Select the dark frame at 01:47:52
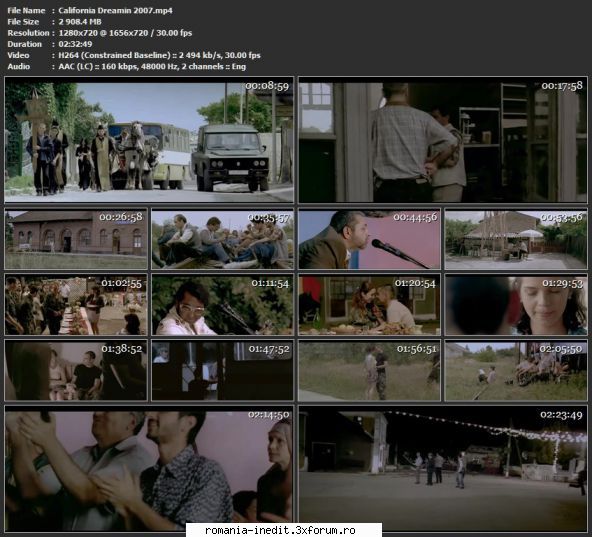Screen dimensions: 592x537 (222, 370)
